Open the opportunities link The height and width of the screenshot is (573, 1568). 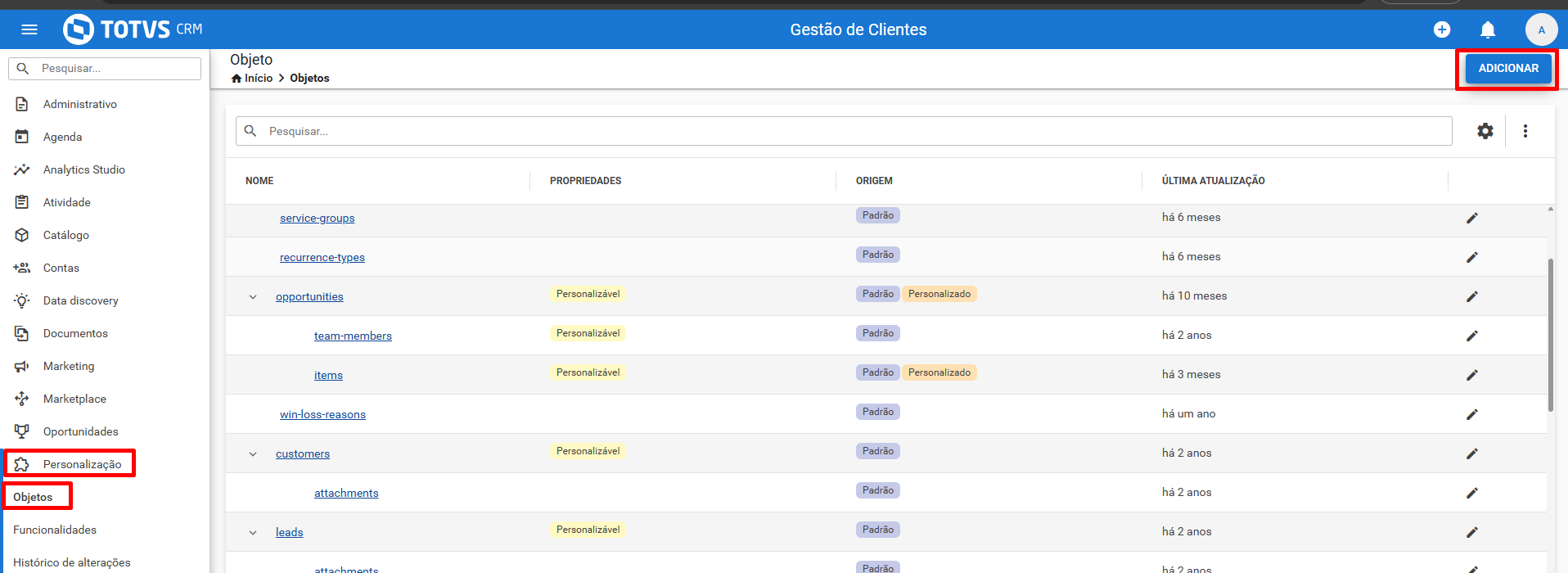309,296
